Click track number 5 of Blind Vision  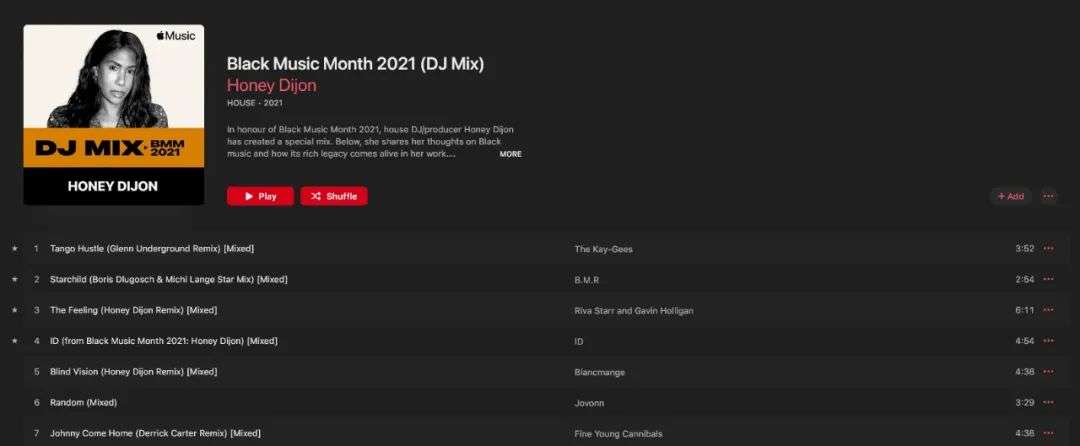(x=37, y=372)
